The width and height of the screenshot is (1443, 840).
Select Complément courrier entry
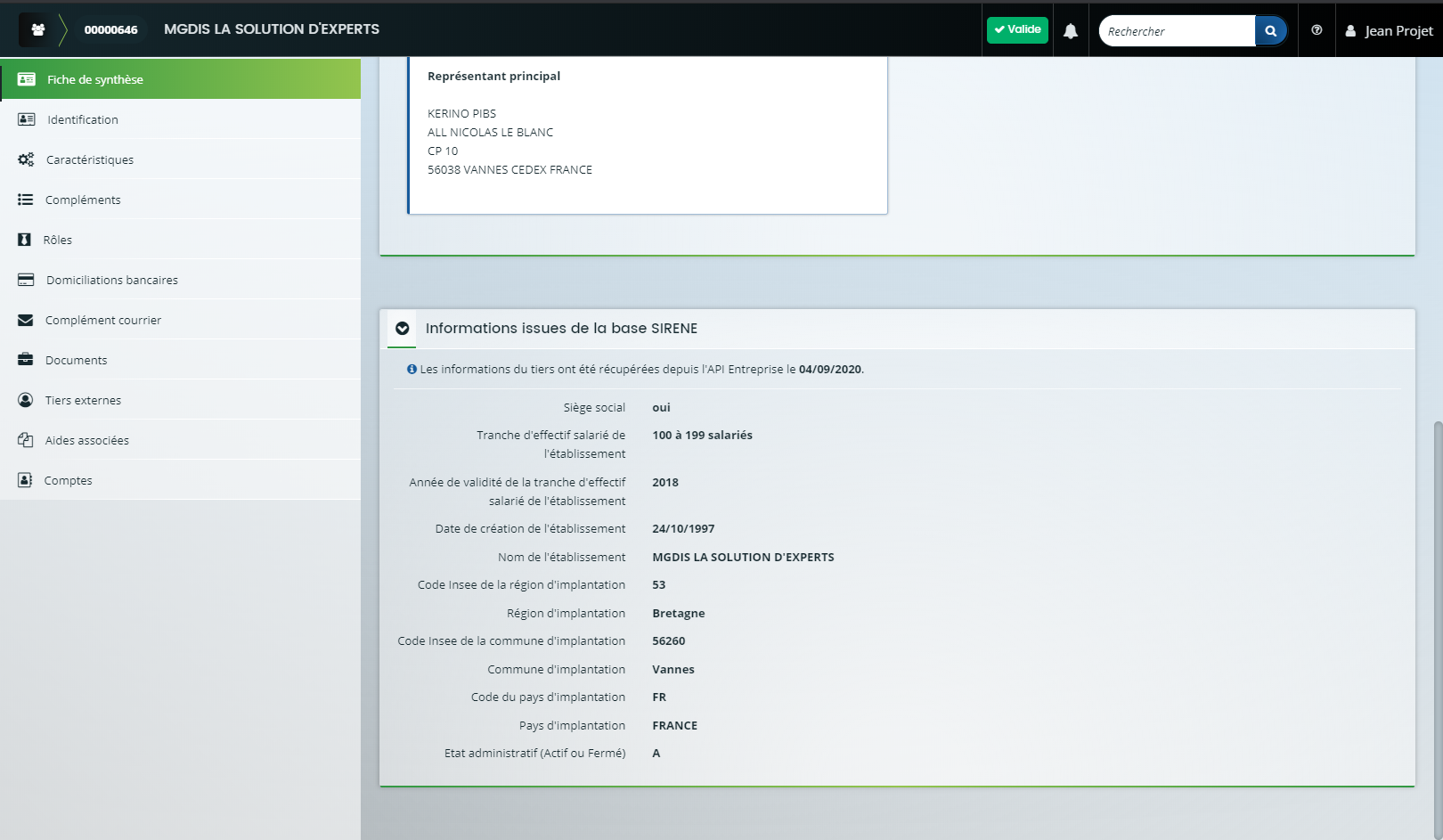click(180, 320)
